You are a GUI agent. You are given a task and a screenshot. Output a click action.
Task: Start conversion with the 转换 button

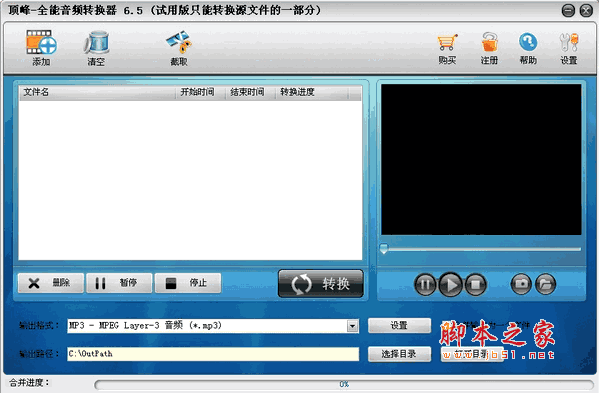tap(321, 283)
